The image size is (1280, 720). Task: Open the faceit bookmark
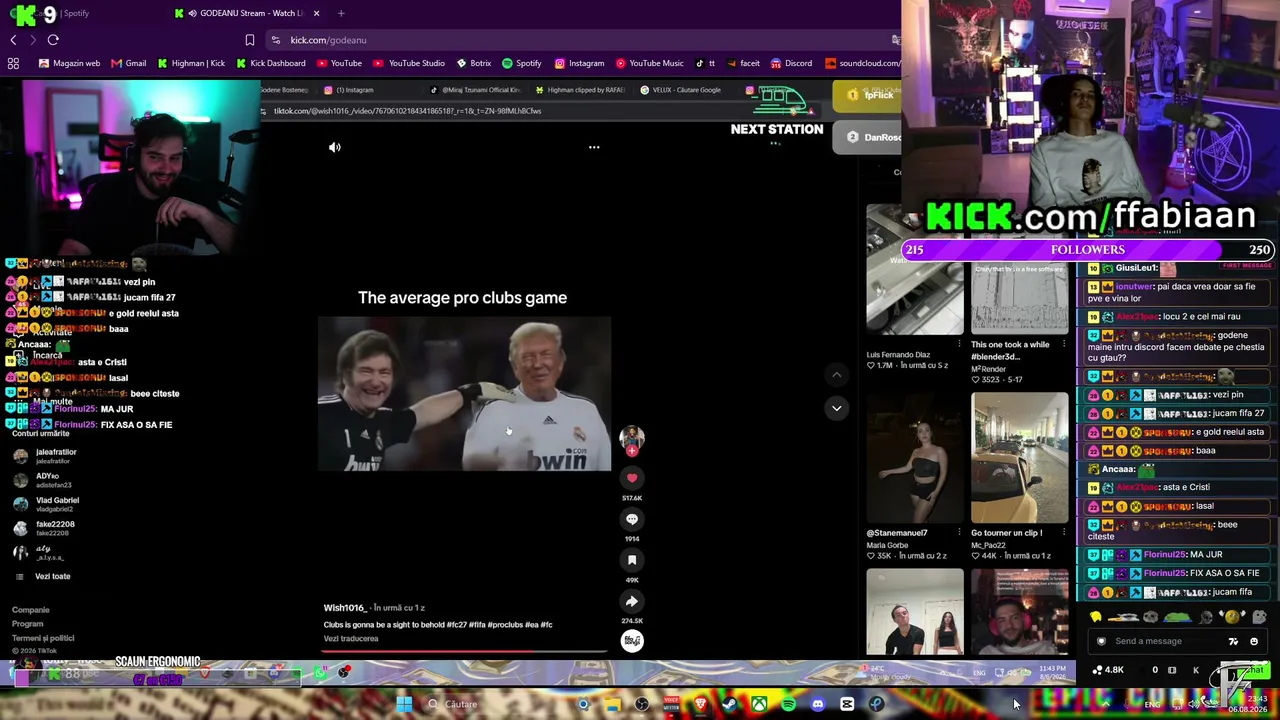click(x=743, y=63)
